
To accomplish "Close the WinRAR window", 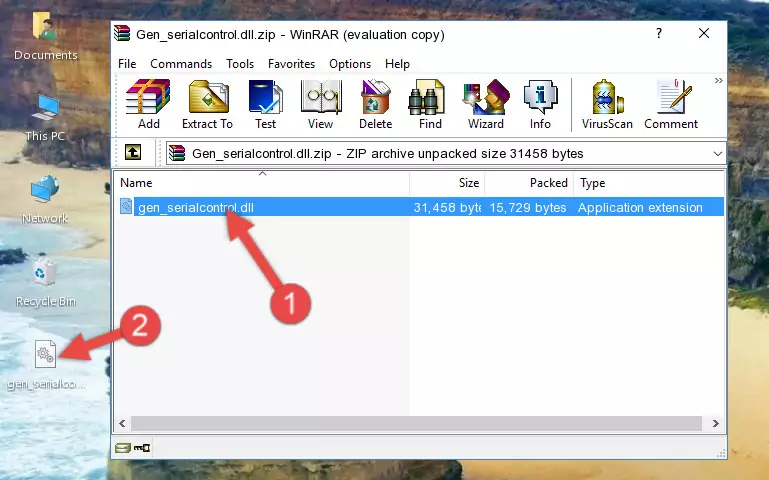I will click(704, 33).
